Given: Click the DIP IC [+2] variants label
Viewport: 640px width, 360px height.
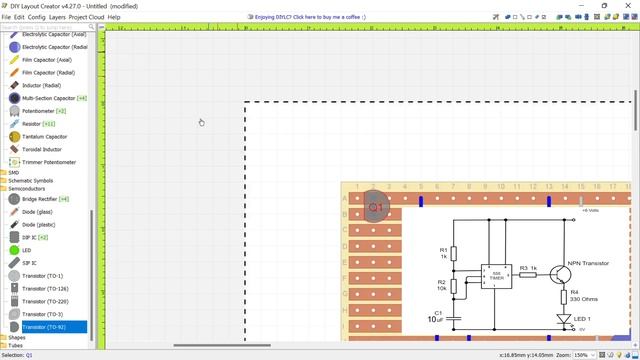Looking at the screenshot, I should pos(43,237).
